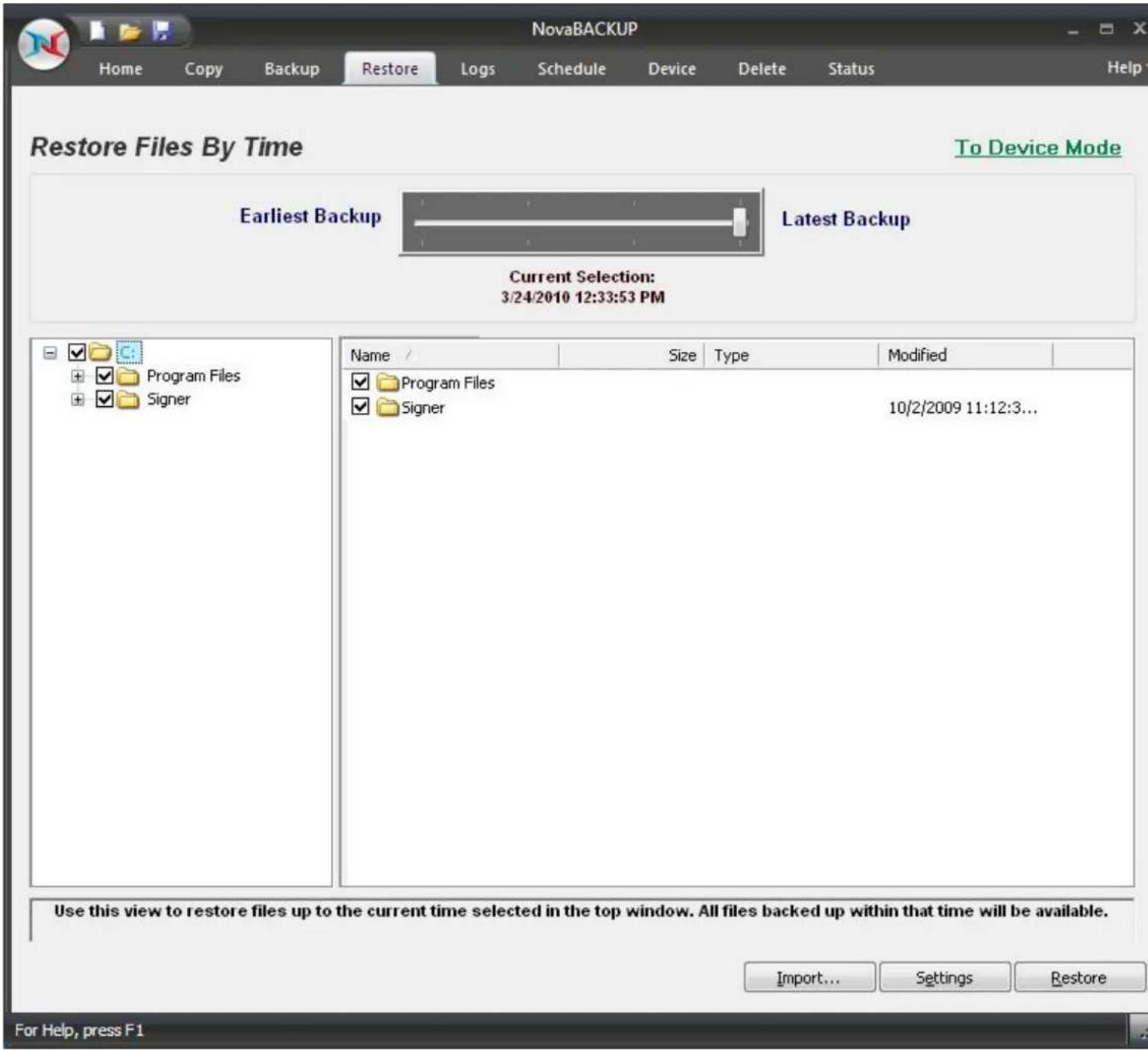Click the backup time slider thumb
1148x1050 pixels.
pos(739,222)
